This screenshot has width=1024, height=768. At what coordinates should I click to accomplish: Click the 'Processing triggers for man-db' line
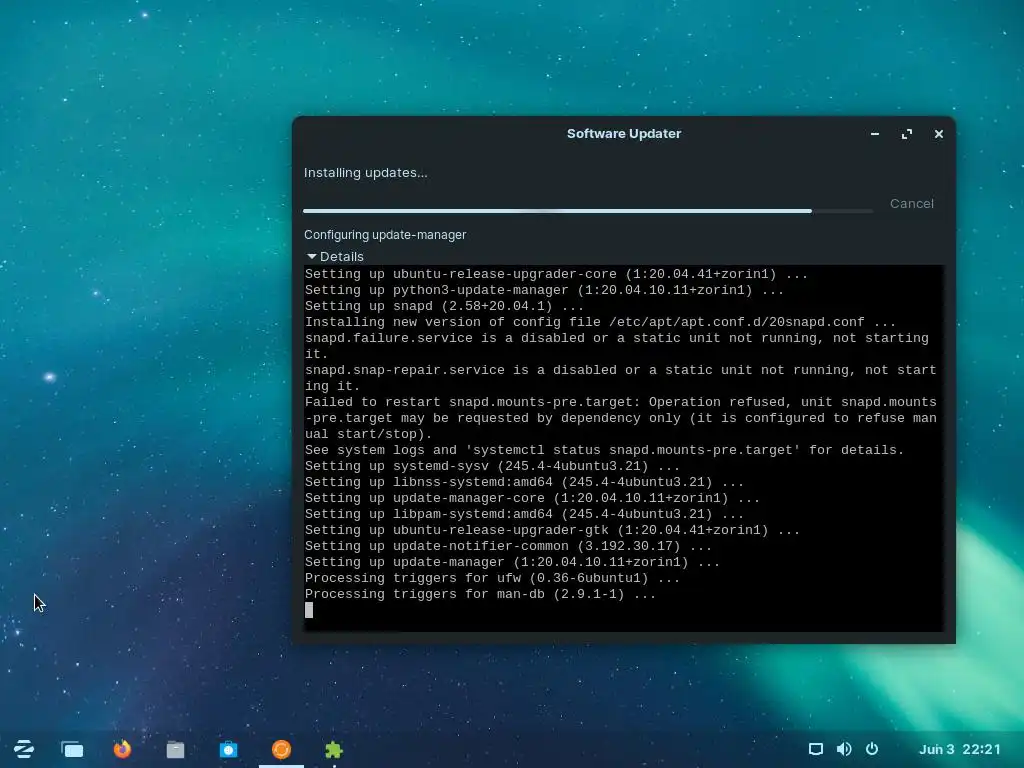(x=480, y=594)
